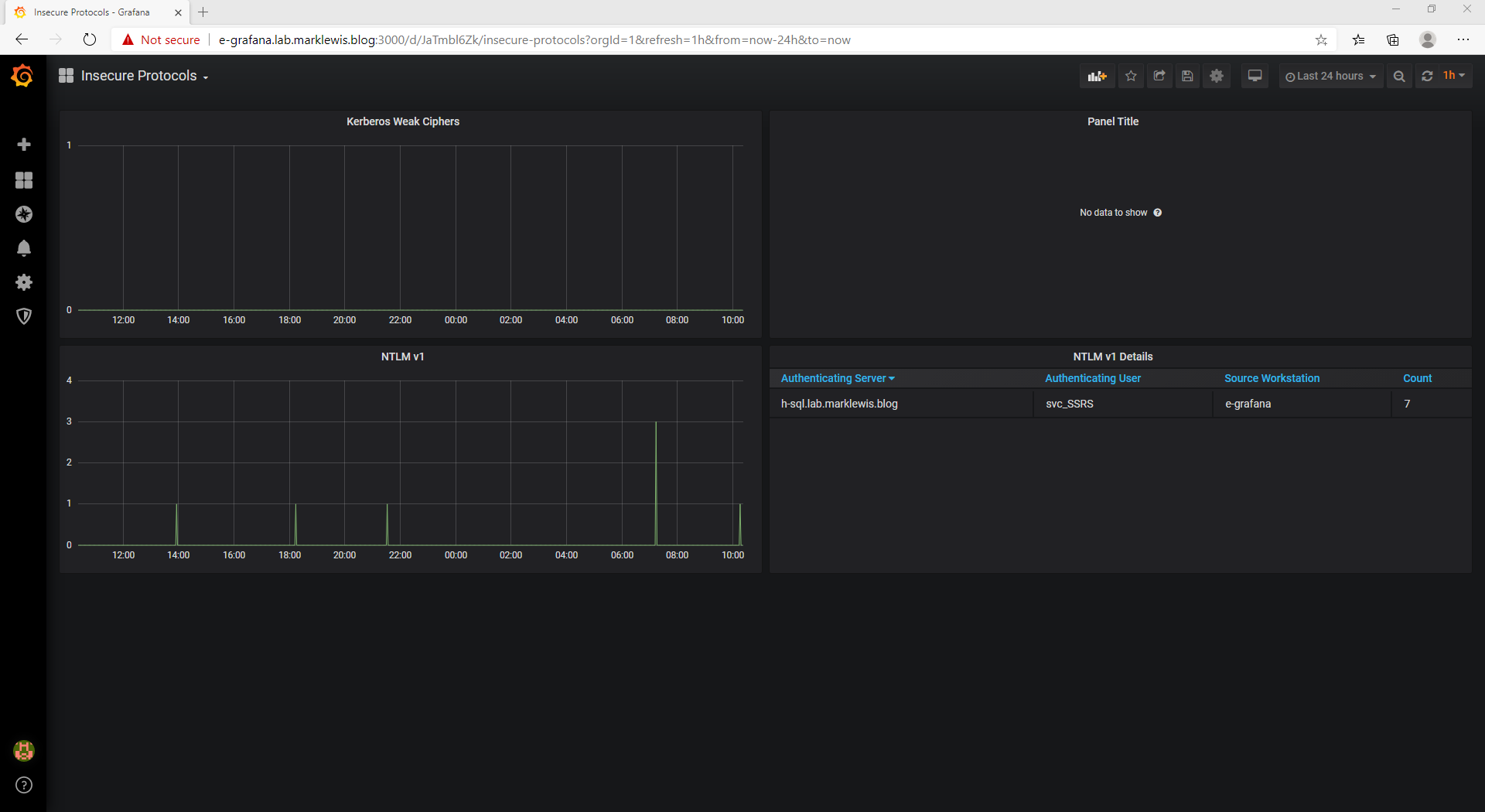Open the help question mark at bottom

[24, 785]
